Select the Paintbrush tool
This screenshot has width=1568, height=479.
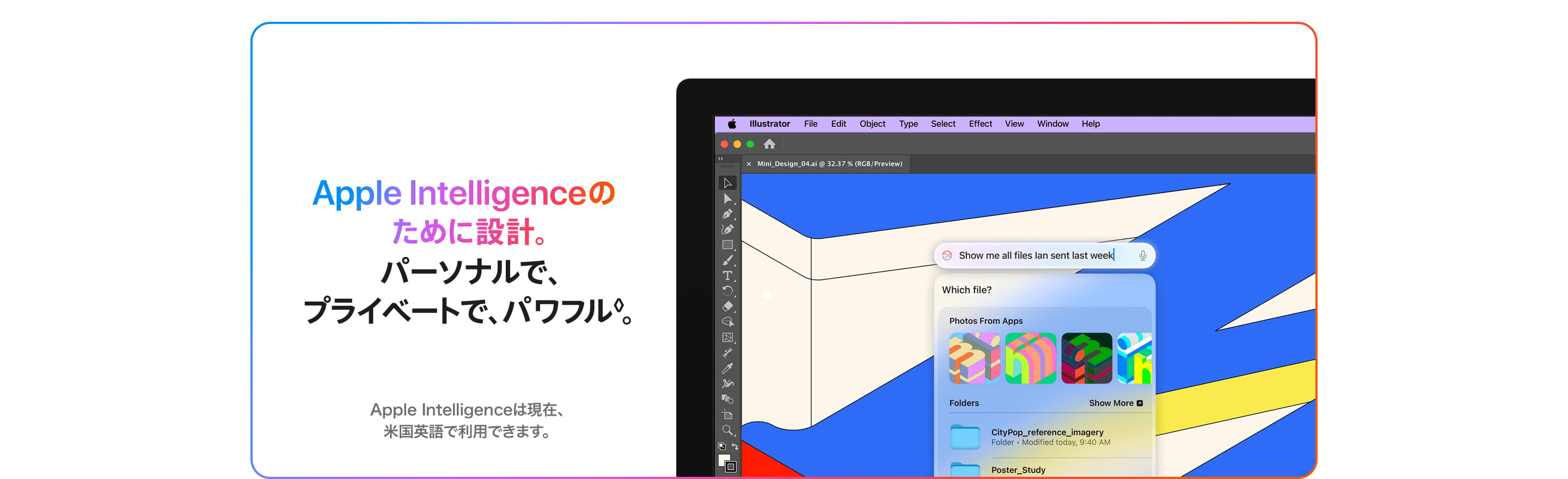(x=727, y=261)
